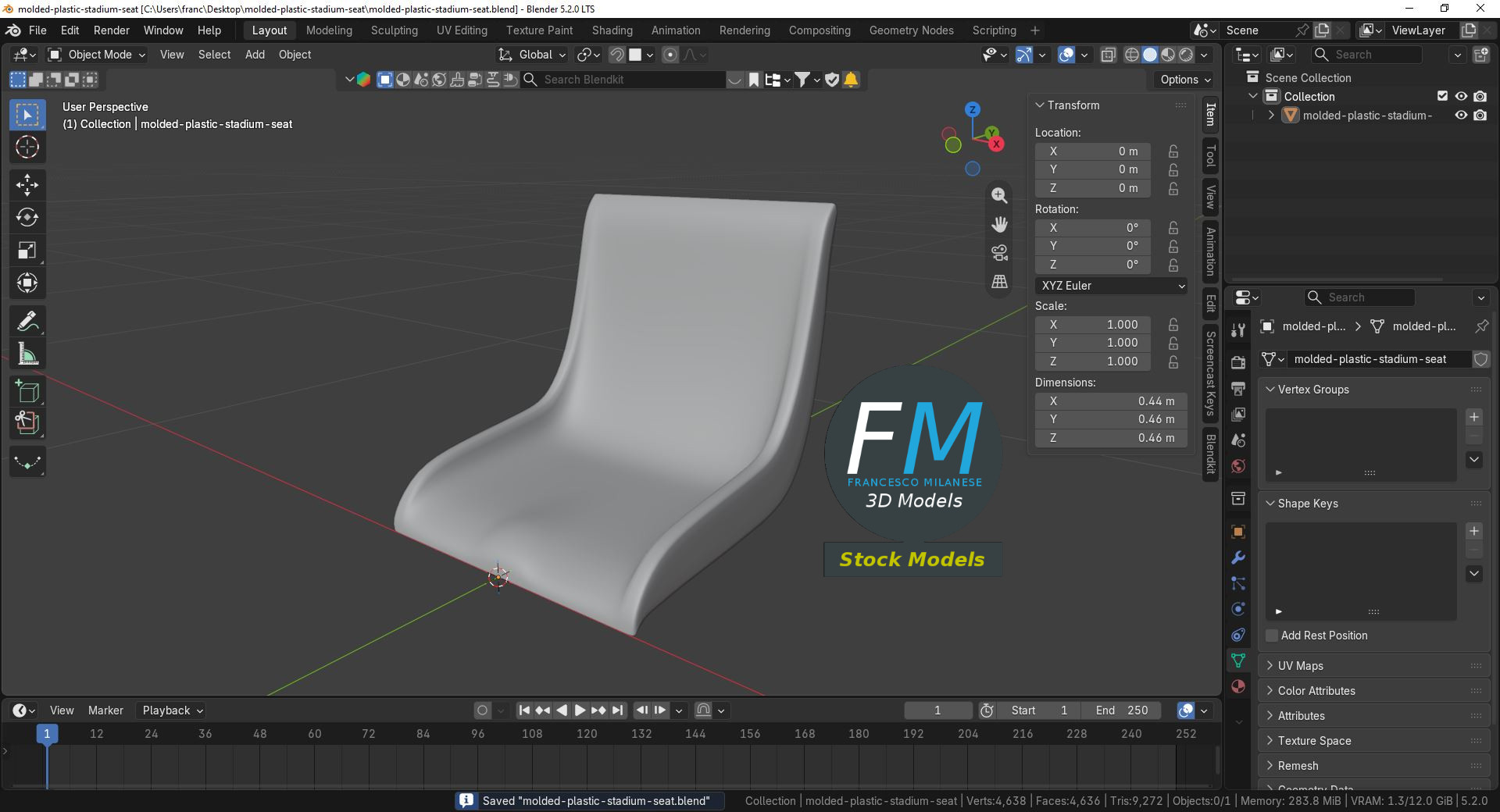Screen dimensions: 1500x812
Task: Toggle snapping magnet in viewport header
Action: [617, 55]
